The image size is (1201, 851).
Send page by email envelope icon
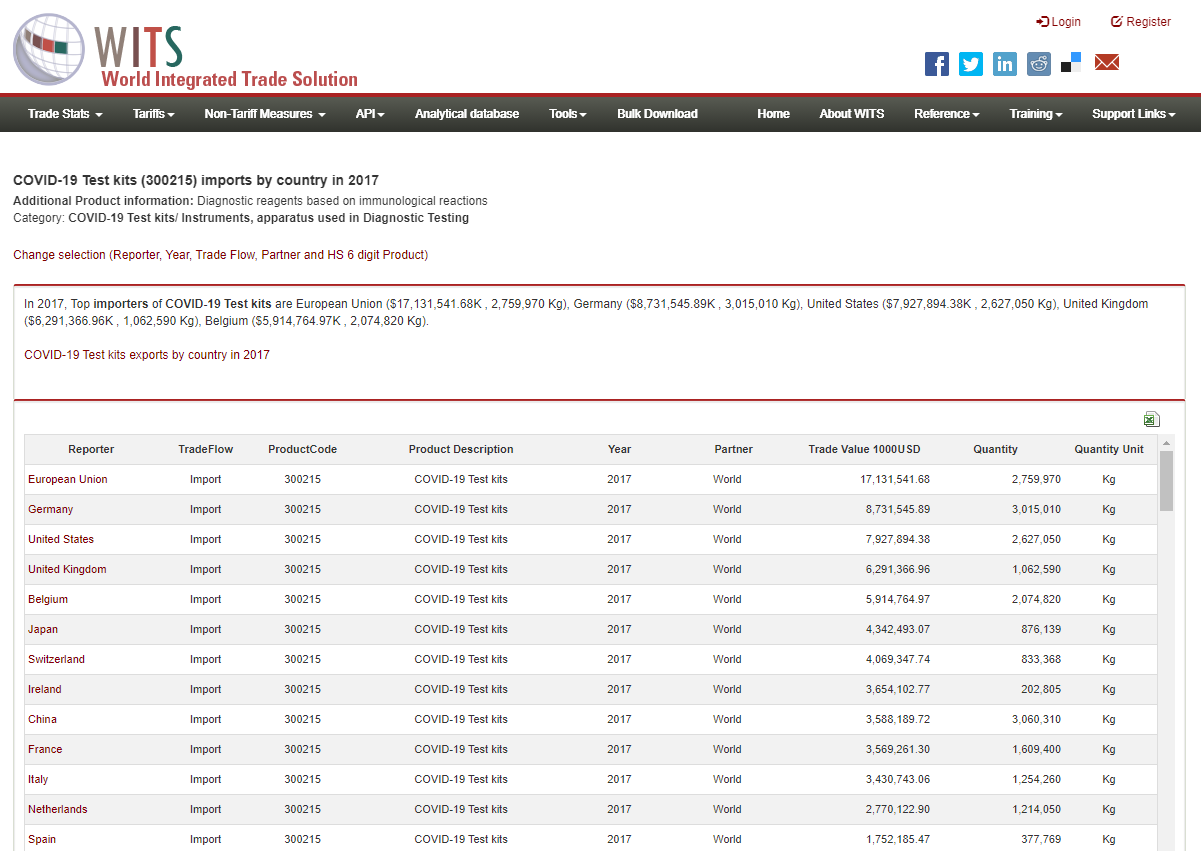click(x=1106, y=63)
